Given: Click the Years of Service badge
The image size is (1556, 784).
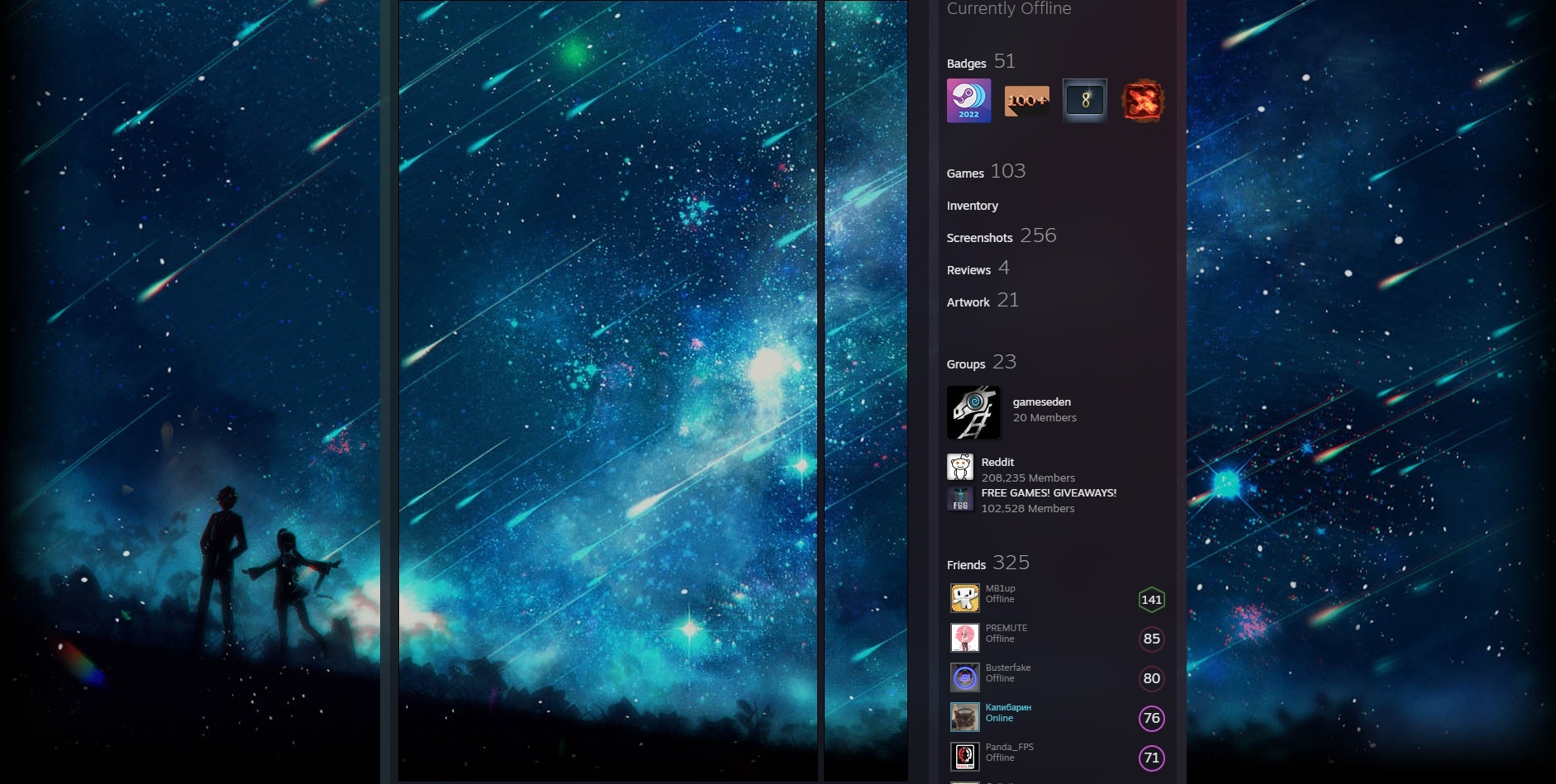Looking at the screenshot, I should [x=1084, y=100].
